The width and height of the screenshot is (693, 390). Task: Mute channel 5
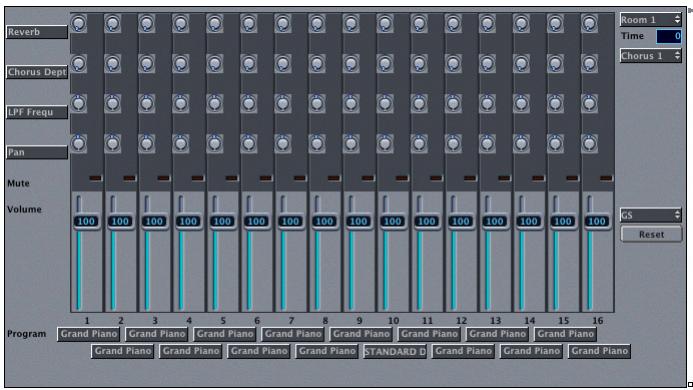pyautogui.click(x=232, y=178)
